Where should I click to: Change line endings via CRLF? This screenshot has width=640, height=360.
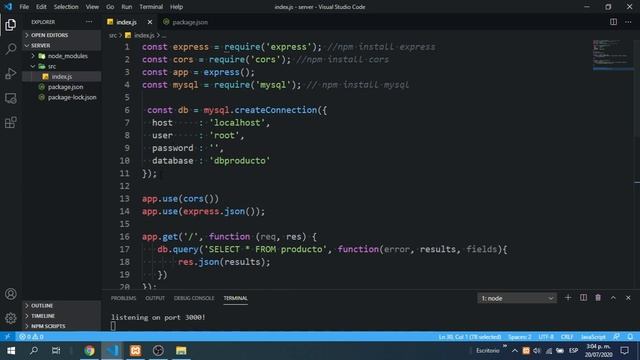pos(567,337)
